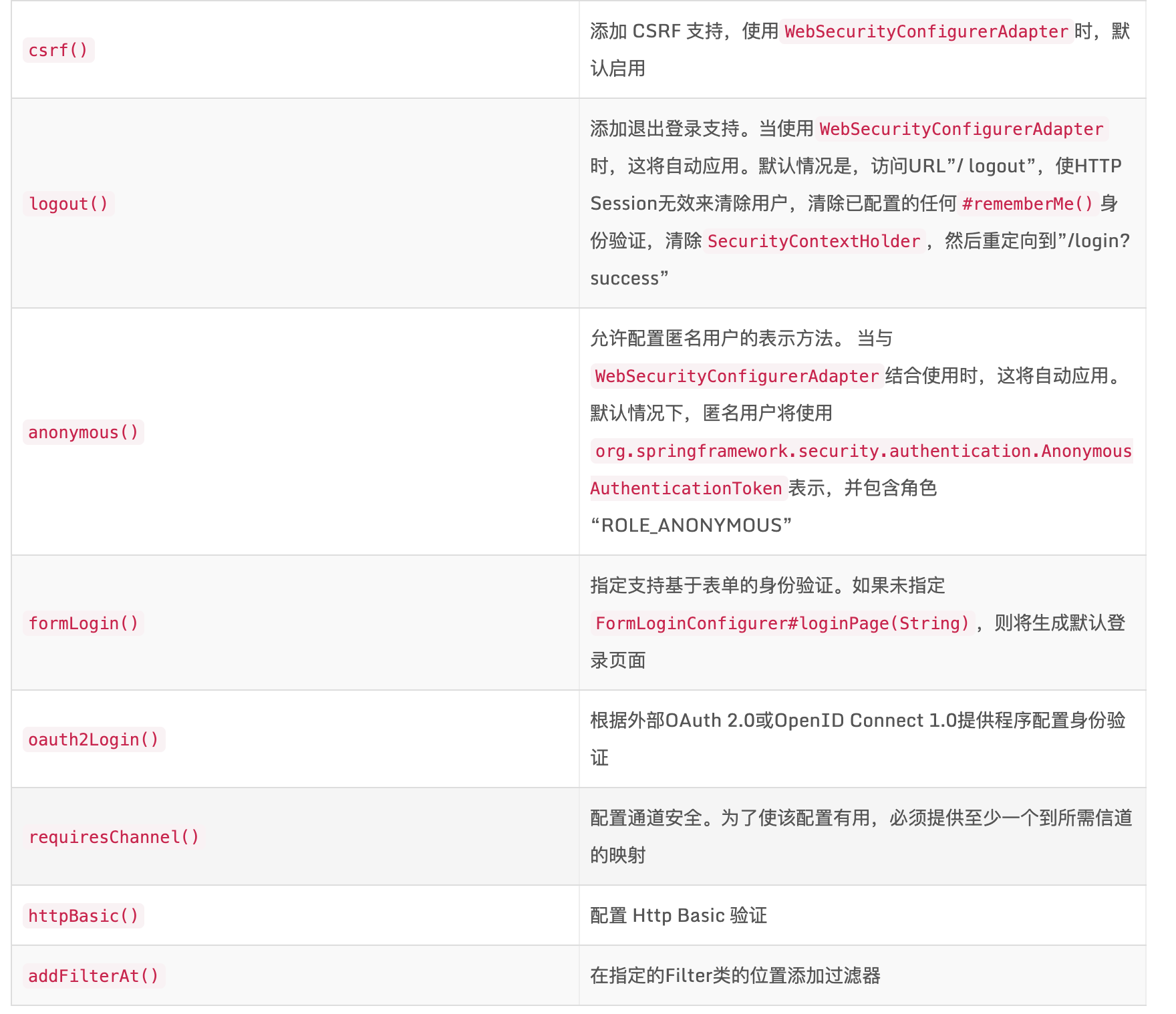Click the '添加退出登录支持' text
Screen dimensions: 1176x1014
click(665, 129)
